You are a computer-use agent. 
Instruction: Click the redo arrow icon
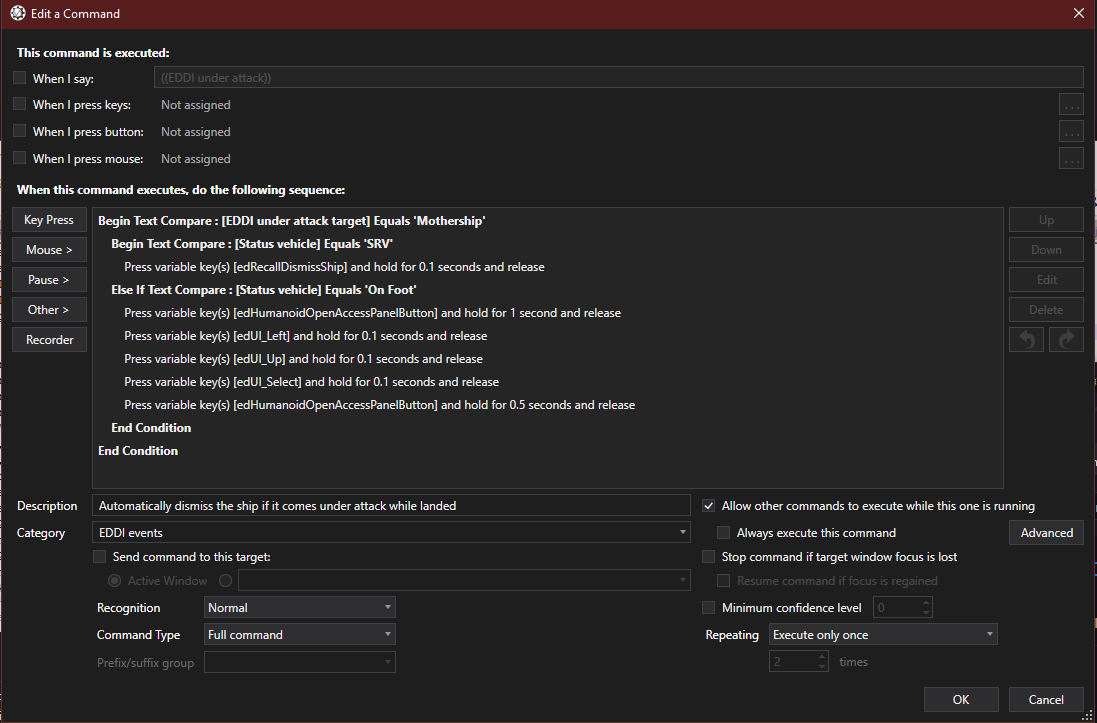(x=1066, y=339)
